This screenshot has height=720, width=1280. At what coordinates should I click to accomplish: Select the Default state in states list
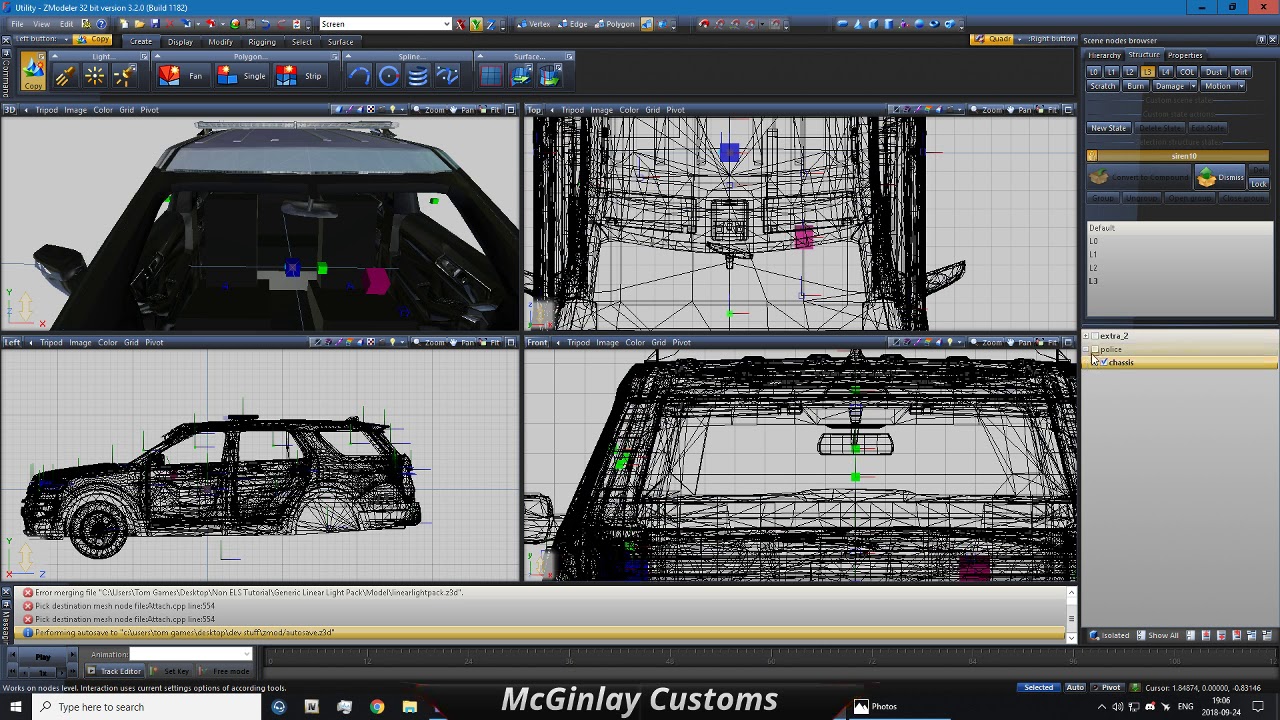[1180, 228]
